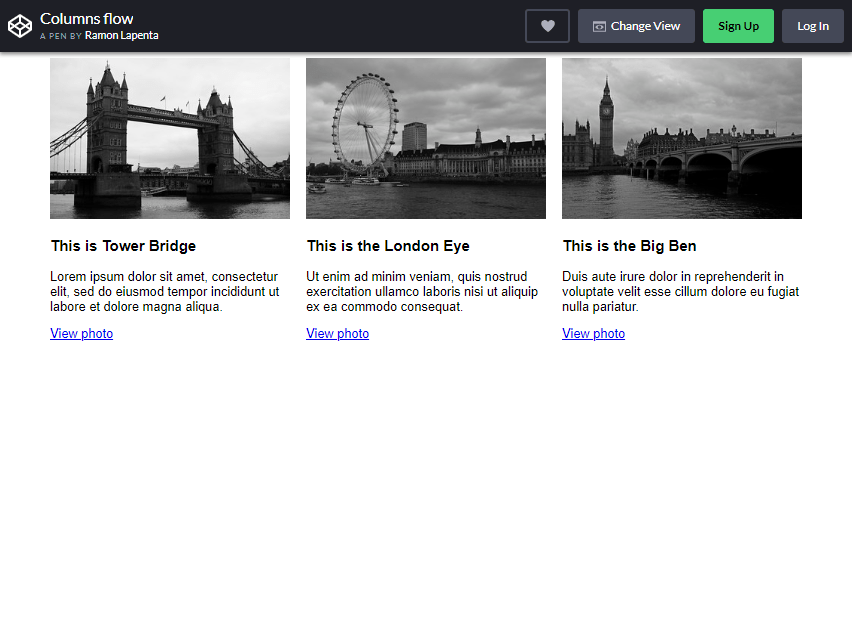852x640 pixels.
Task: Click the green Sign Up button
Action: pyautogui.click(x=738, y=25)
